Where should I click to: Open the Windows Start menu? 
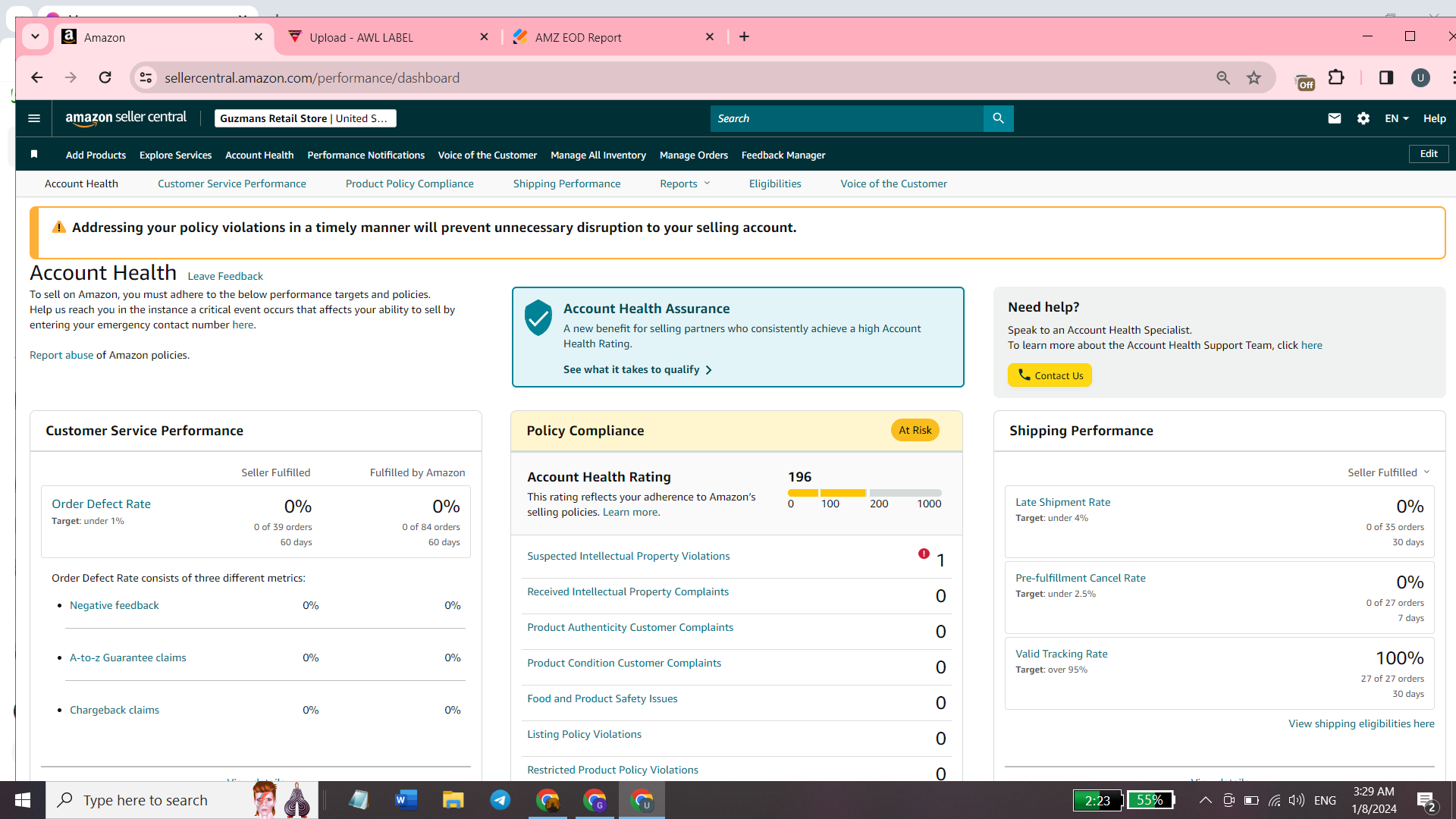(x=23, y=800)
